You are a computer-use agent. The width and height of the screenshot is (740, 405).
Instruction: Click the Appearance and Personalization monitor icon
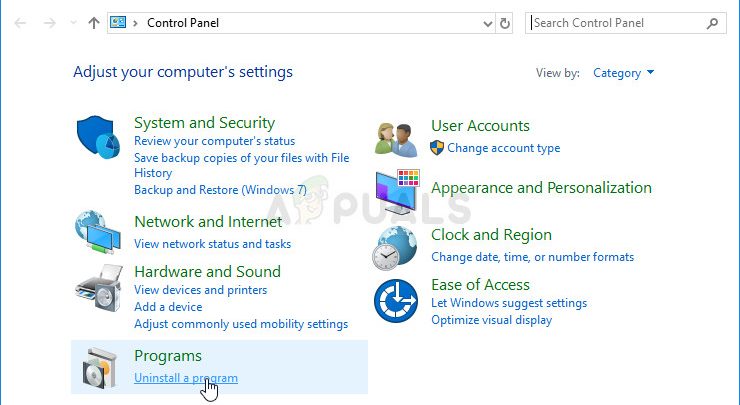[398, 190]
